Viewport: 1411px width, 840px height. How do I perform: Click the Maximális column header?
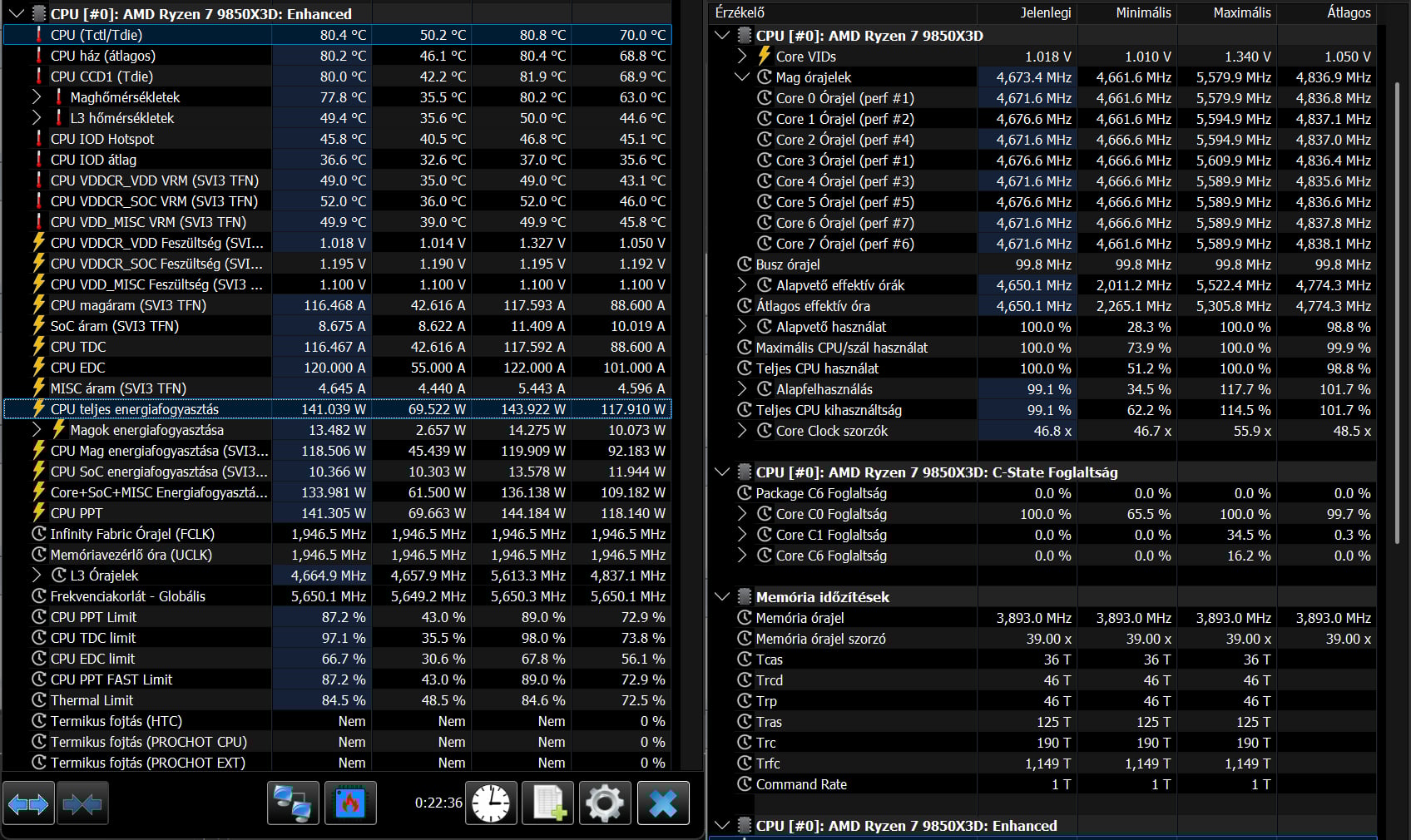click(x=1241, y=12)
